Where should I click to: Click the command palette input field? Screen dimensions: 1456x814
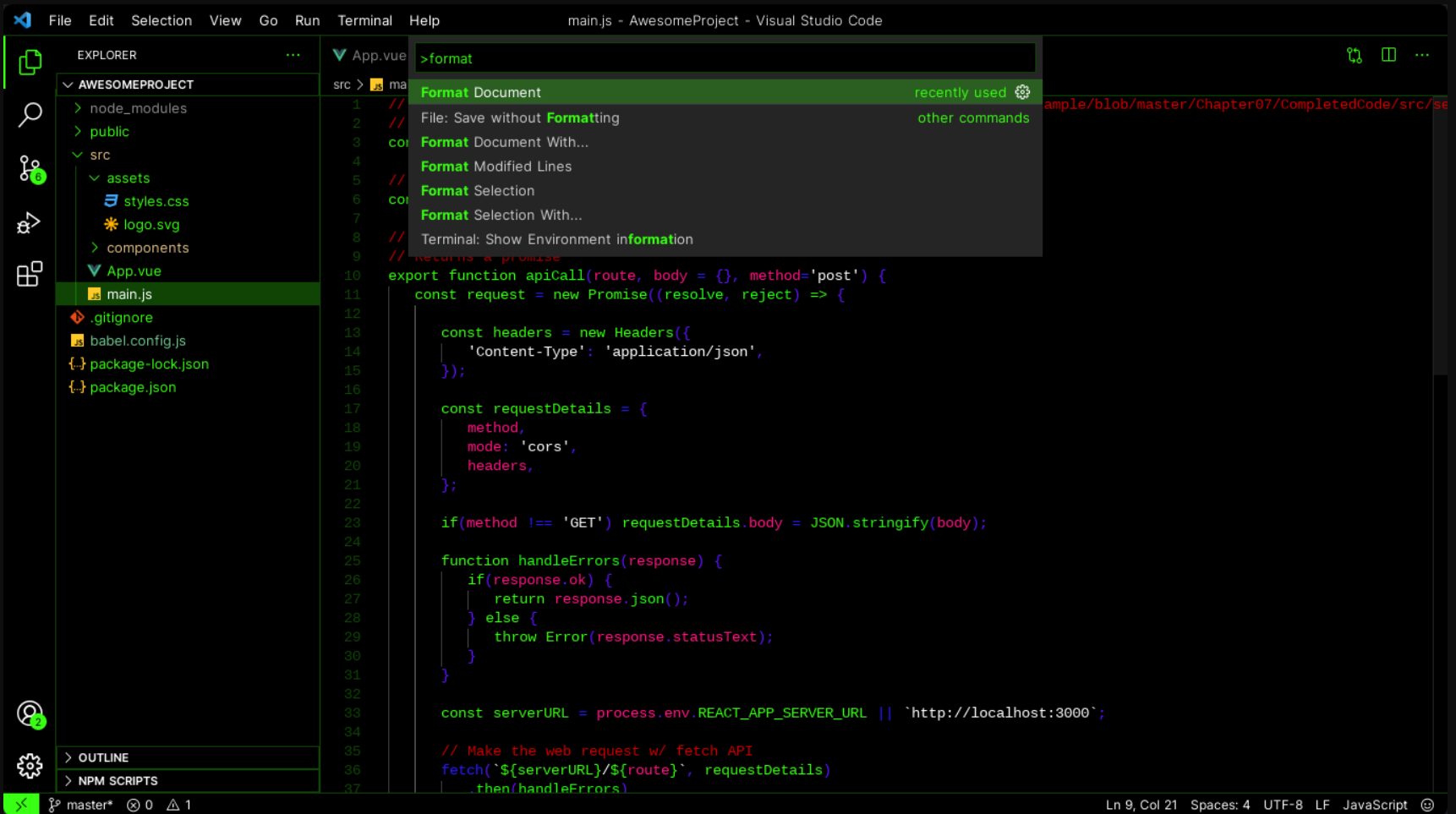(725, 58)
